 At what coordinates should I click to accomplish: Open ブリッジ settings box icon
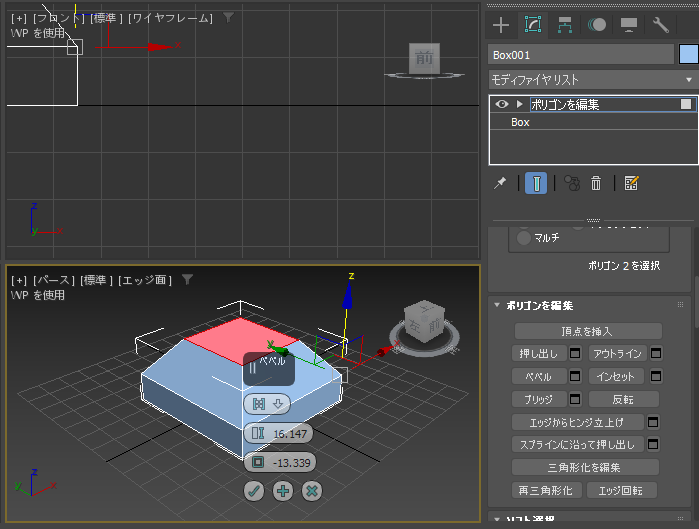tap(575, 399)
